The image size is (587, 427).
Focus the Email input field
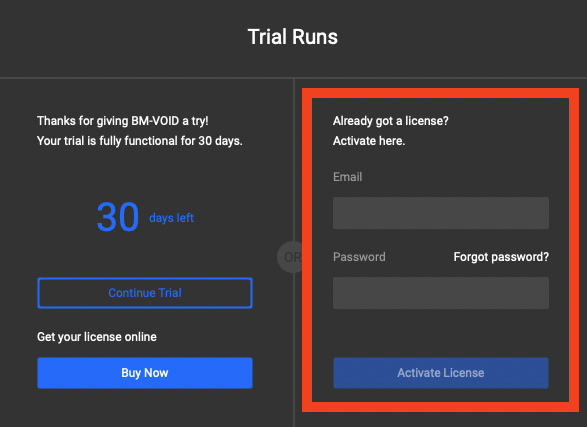[x=441, y=213]
